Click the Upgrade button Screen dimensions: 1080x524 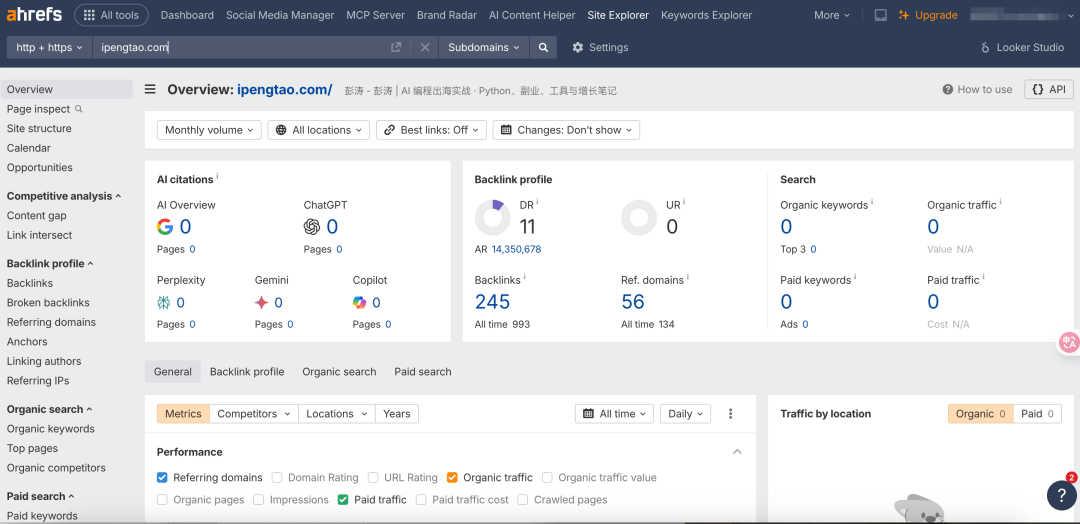(x=928, y=15)
